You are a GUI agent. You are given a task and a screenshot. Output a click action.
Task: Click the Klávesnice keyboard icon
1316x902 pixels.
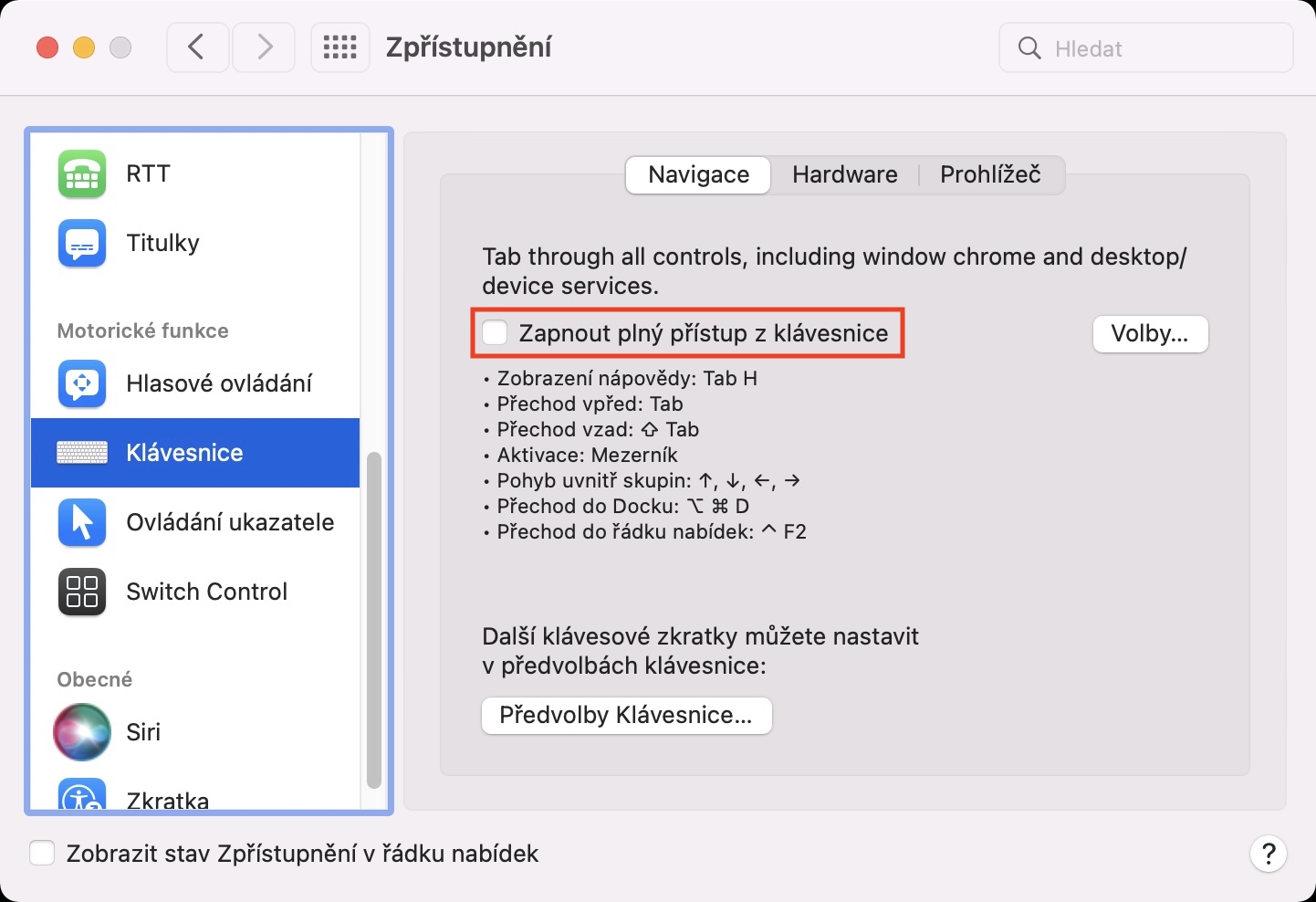82,453
